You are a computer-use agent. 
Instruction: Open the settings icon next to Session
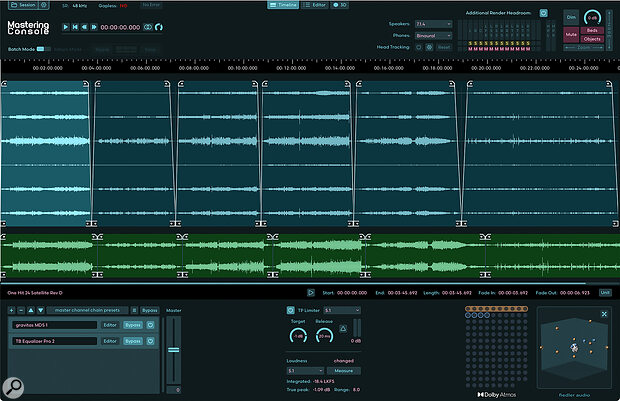pos(43,5)
